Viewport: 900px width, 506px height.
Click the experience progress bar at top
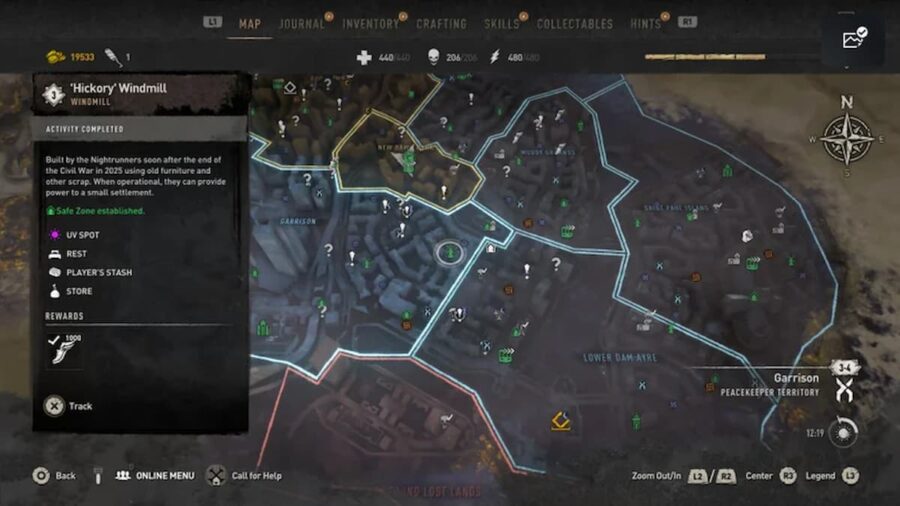point(705,57)
